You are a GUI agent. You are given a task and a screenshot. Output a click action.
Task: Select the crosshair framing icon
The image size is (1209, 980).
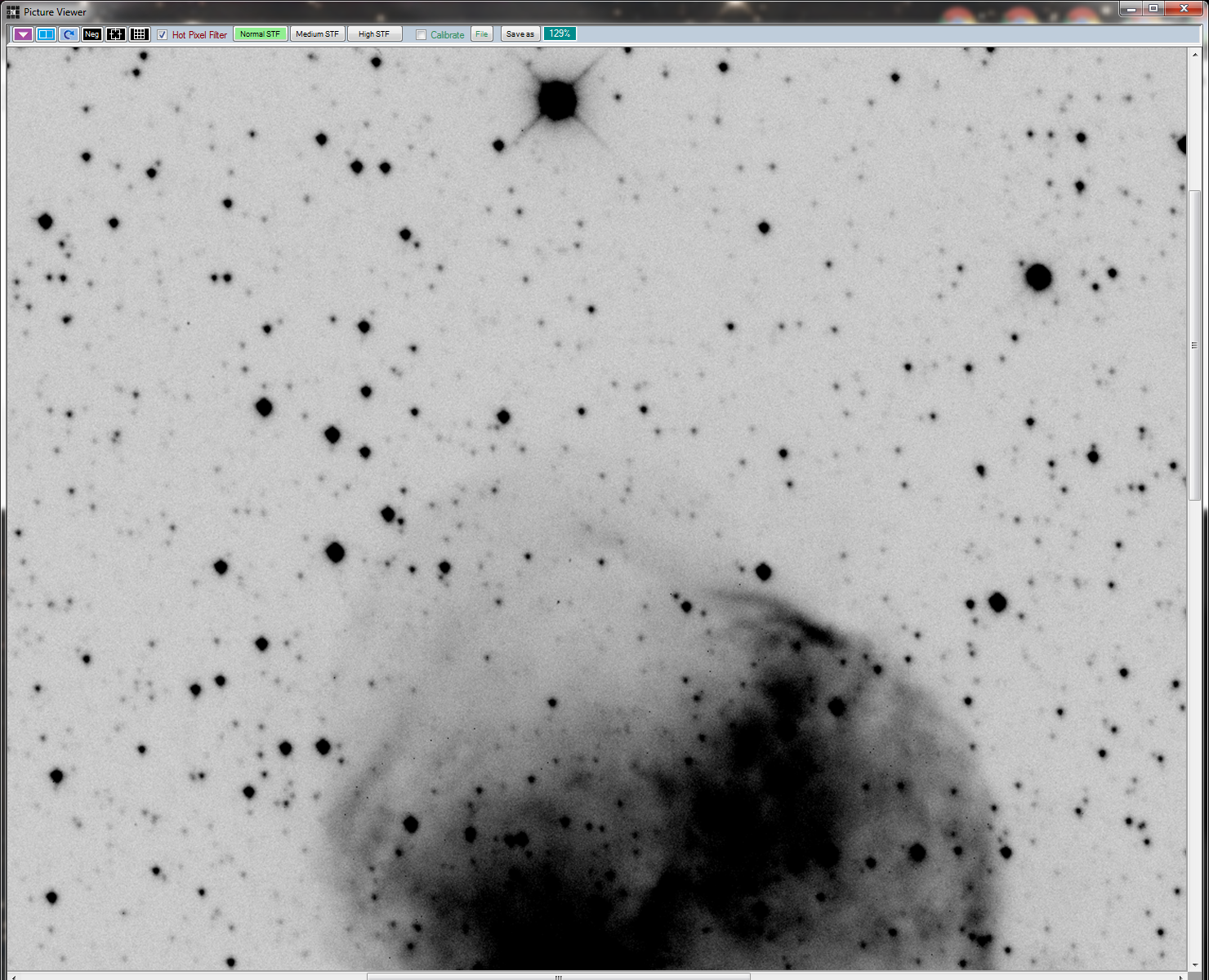tap(115, 34)
